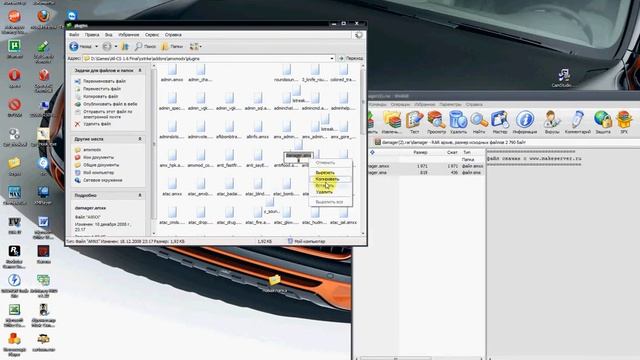Click Опубликовать файл в вебе link
This screenshot has height=360, width=640.
point(110,104)
